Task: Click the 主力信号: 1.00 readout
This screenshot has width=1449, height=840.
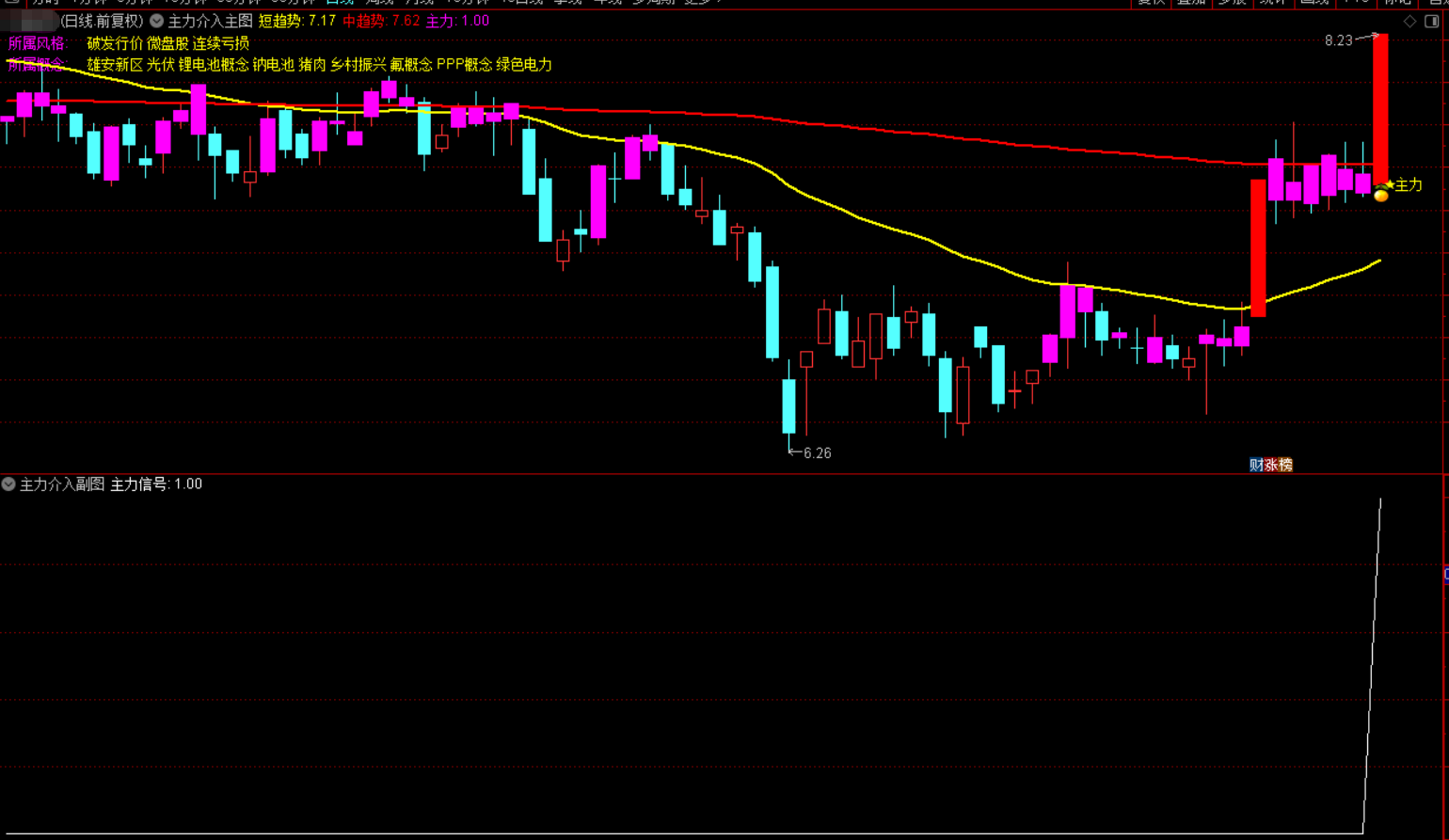Action: click(x=156, y=484)
